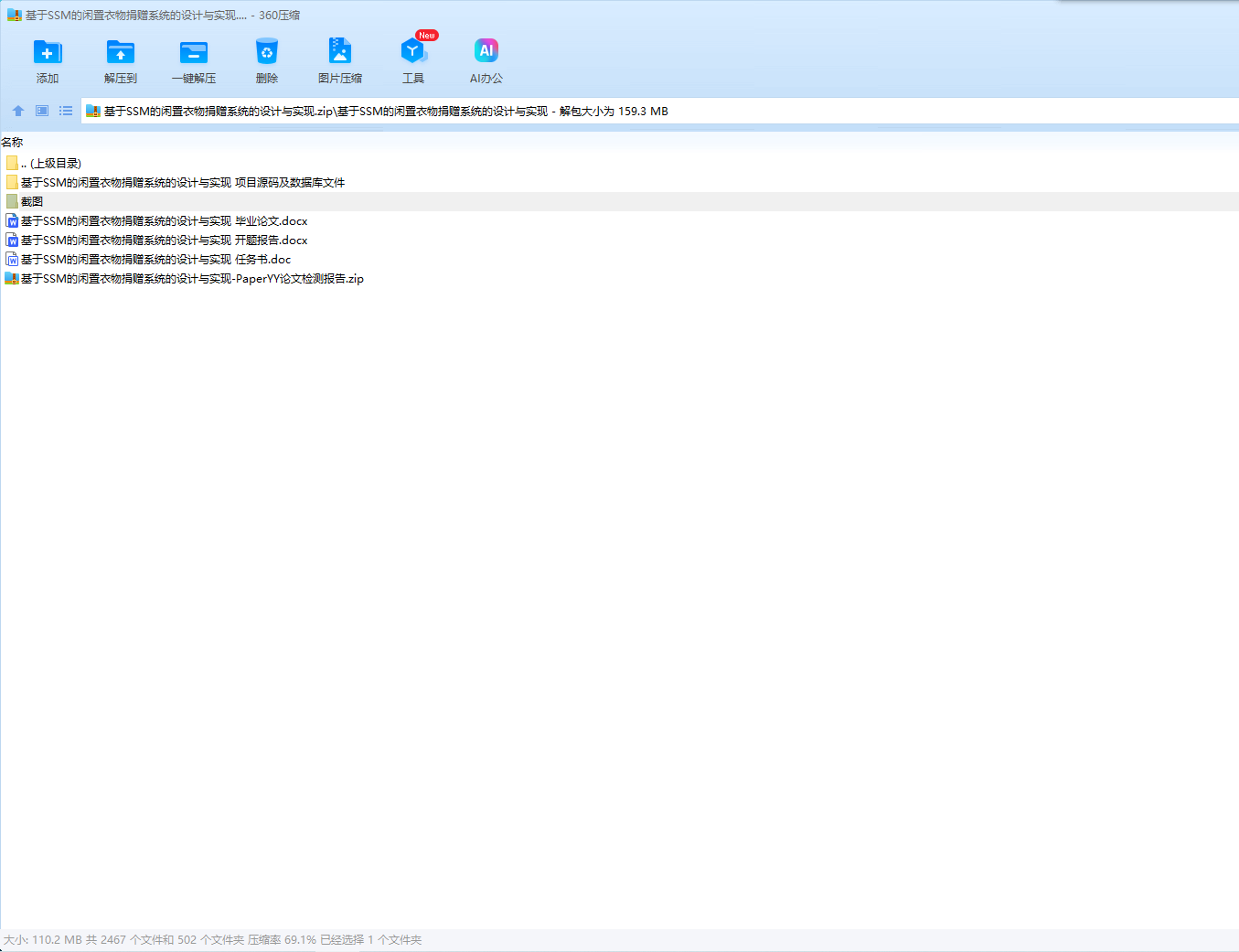Click the 360压缩 app icon in the title bar
The width and height of the screenshot is (1239, 952).
coord(15,16)
